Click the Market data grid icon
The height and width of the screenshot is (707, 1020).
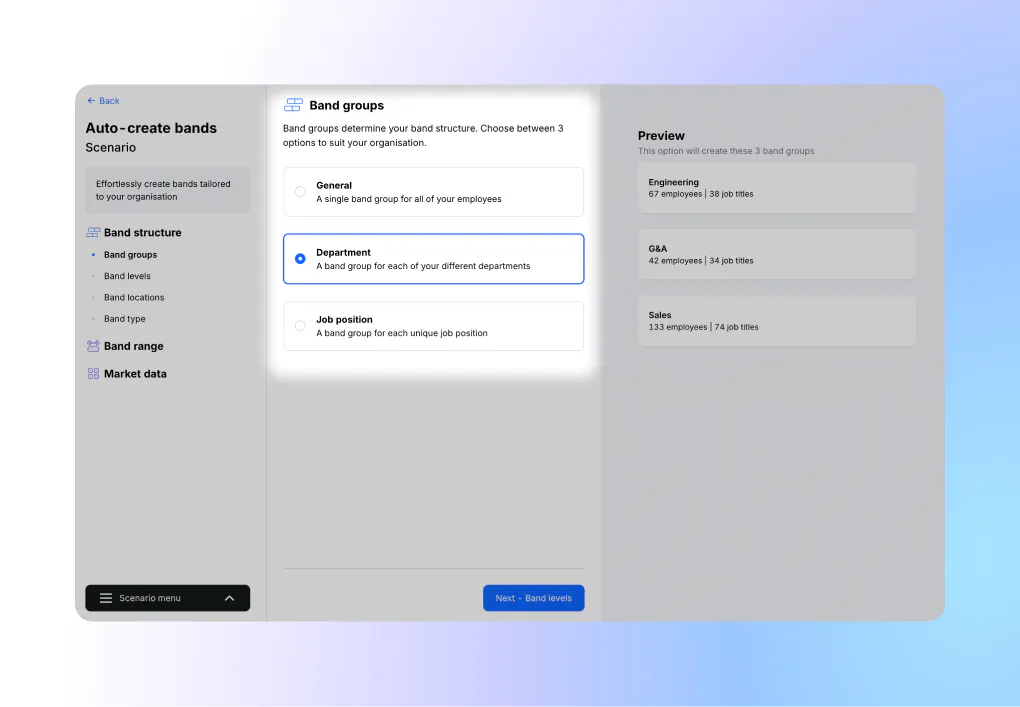(92, 373)
